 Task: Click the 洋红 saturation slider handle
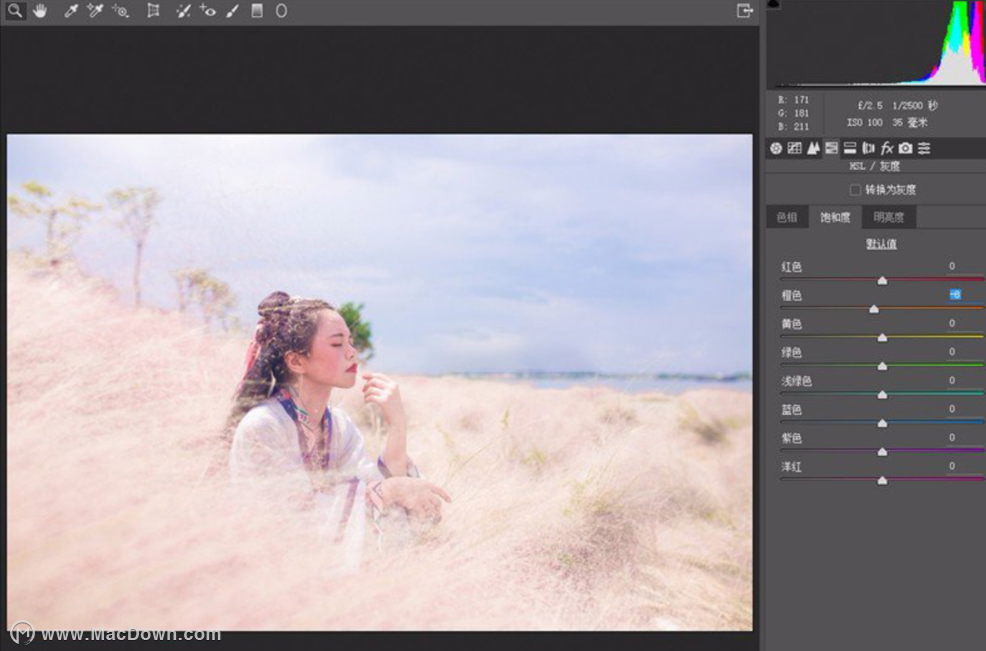[x=882, y=481]
